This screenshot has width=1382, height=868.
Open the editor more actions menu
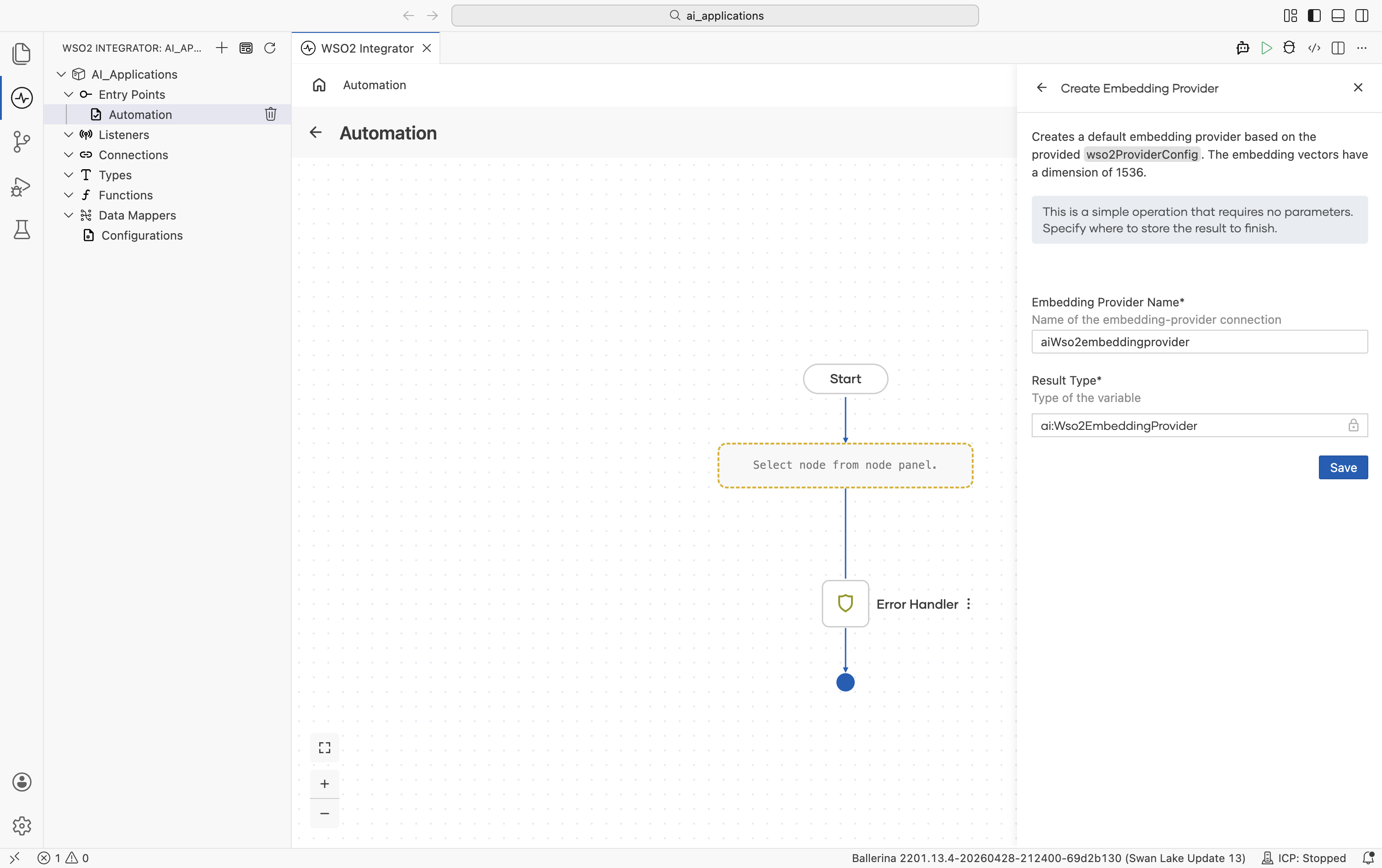coord(1362,48)
